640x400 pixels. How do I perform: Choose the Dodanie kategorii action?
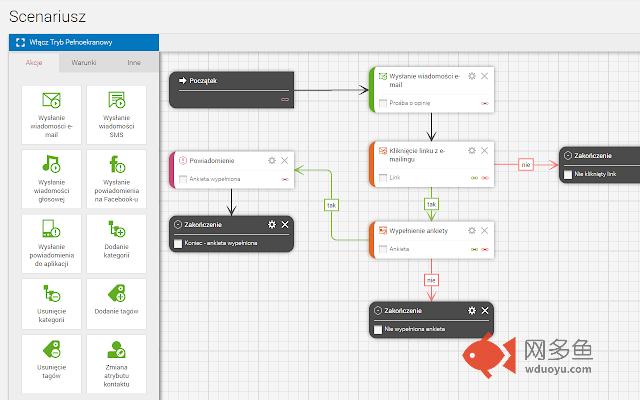(x=116, y=244)
